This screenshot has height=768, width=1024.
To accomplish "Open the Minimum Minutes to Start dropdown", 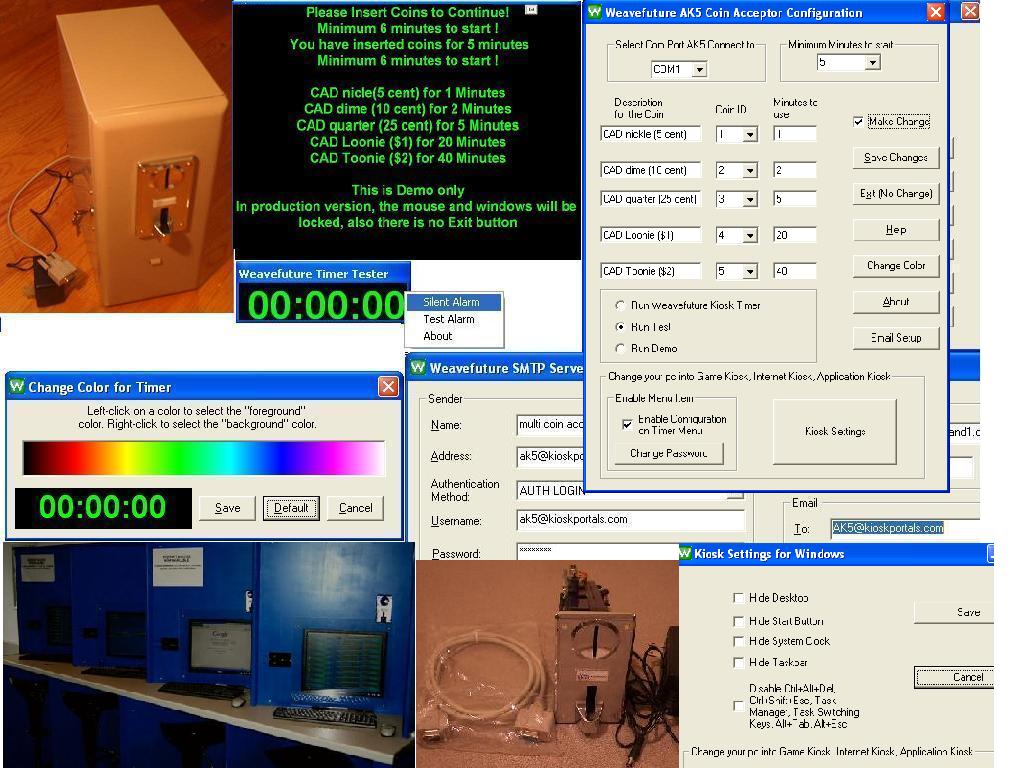I will pyautogui.click(x=871, y=61).
